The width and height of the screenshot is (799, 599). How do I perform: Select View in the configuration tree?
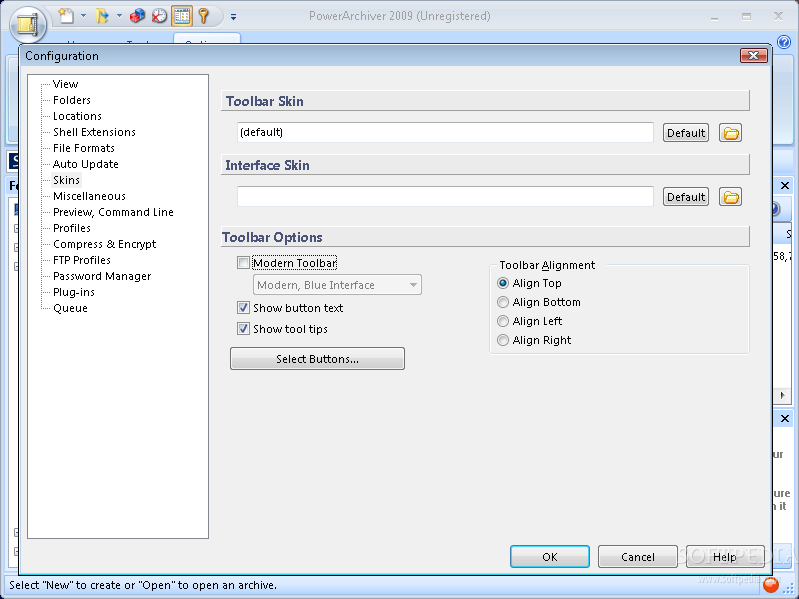point(66,84)
